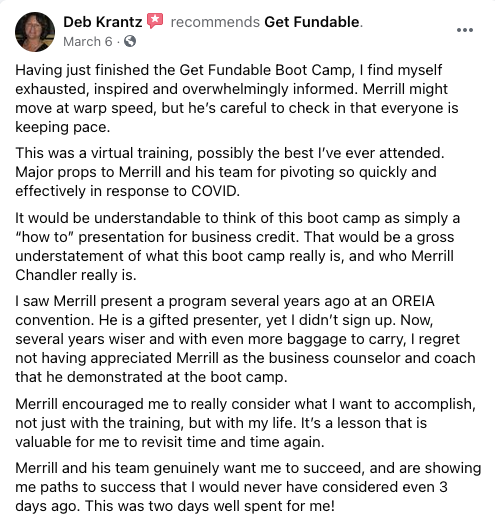Viewport: 495px width, 523px height.
Task: Click the March 6 timestamp
Action: [x=88, y=42]
